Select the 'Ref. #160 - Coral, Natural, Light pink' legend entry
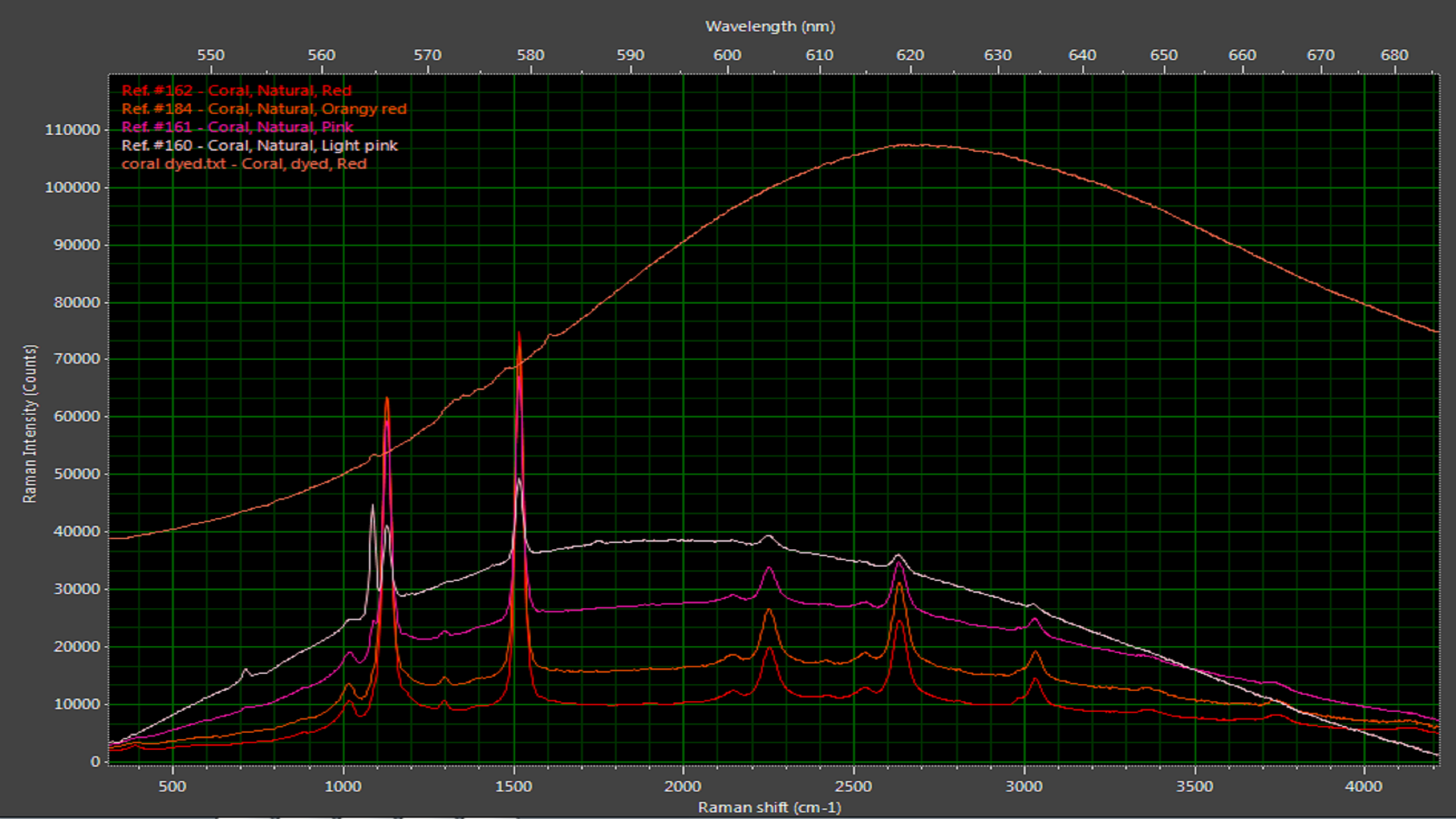The width and height of the screenshot is (1456, 819). pyautogui.click(x=259, y=145)
